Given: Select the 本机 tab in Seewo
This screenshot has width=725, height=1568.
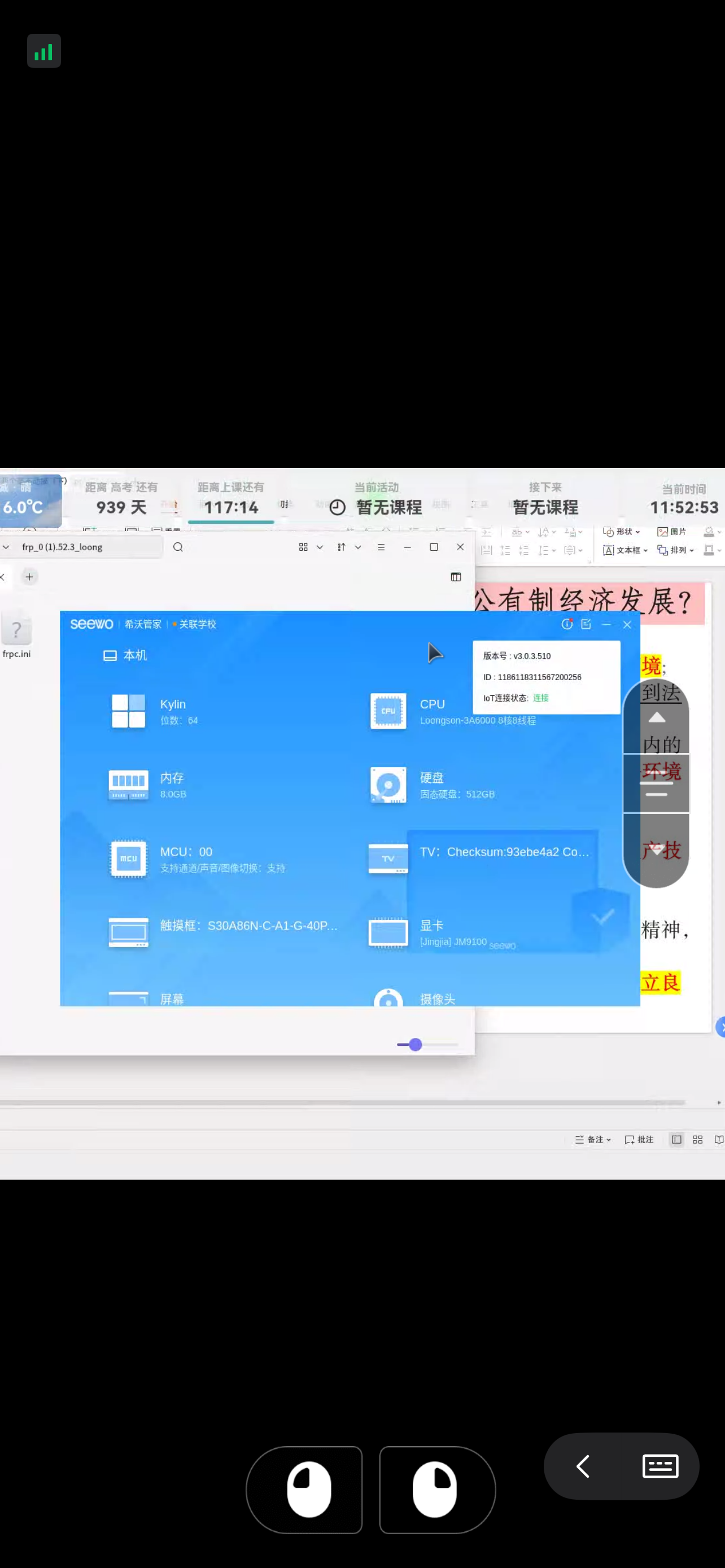Looking at the screenshot, I should [125, 655].
